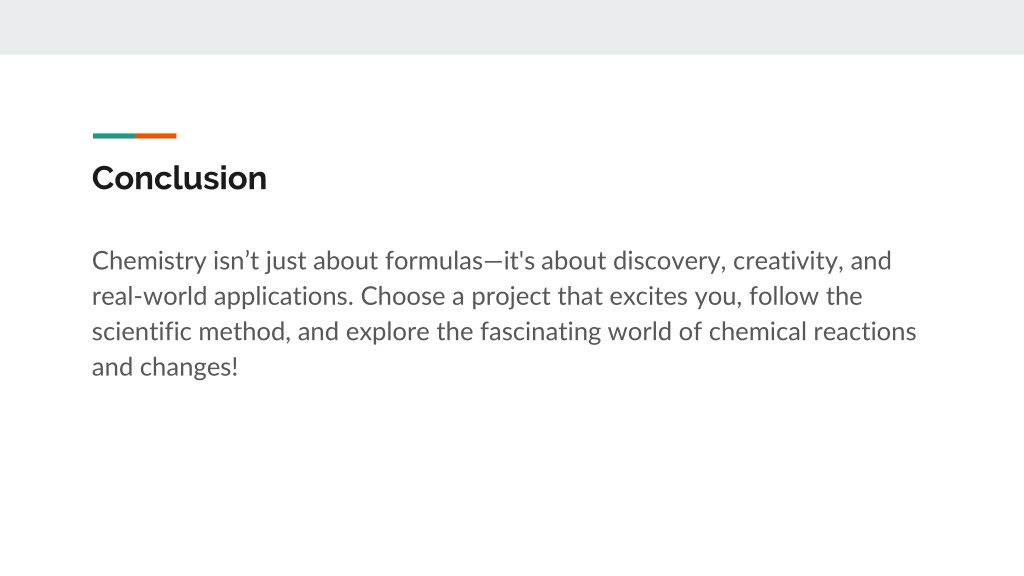Click the word explore in third line

(x=387, y=333)
